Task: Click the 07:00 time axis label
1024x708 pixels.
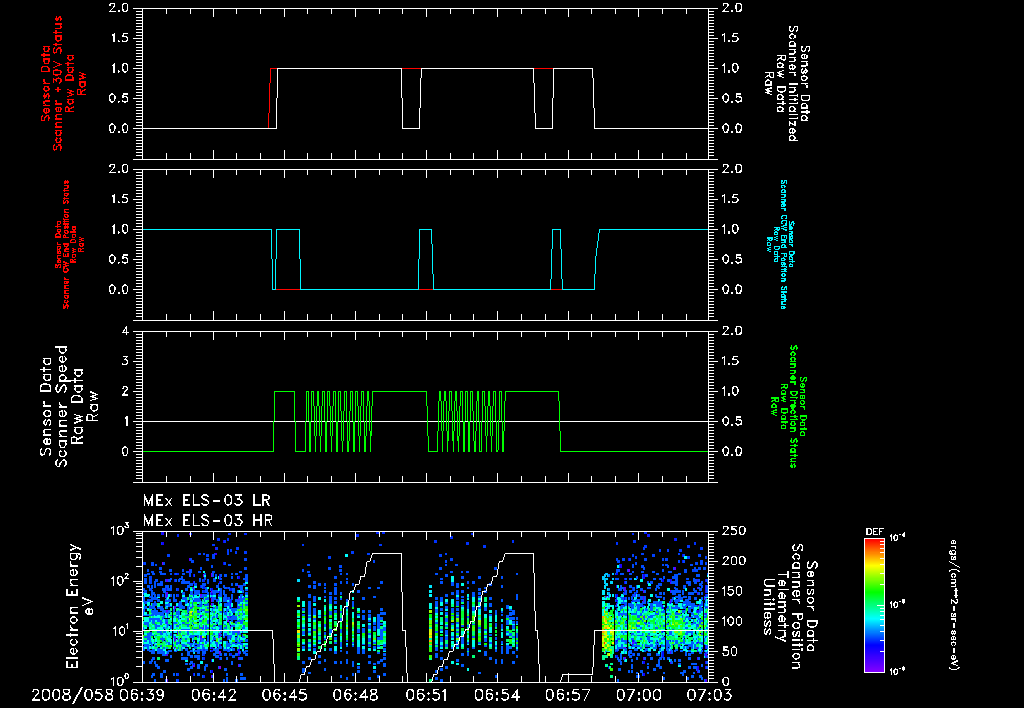Action: click(639, 695)
